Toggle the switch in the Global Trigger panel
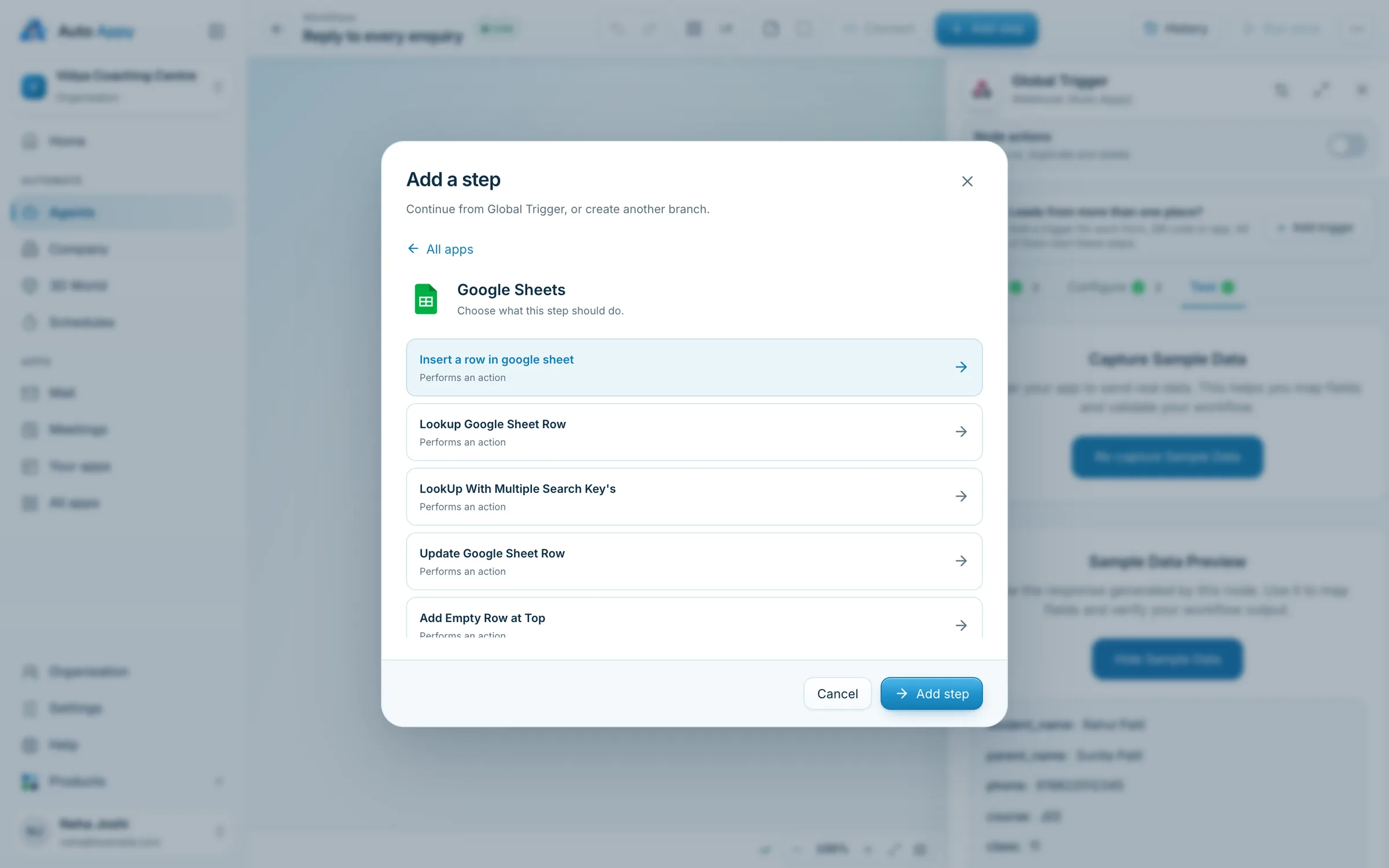 1347,145
